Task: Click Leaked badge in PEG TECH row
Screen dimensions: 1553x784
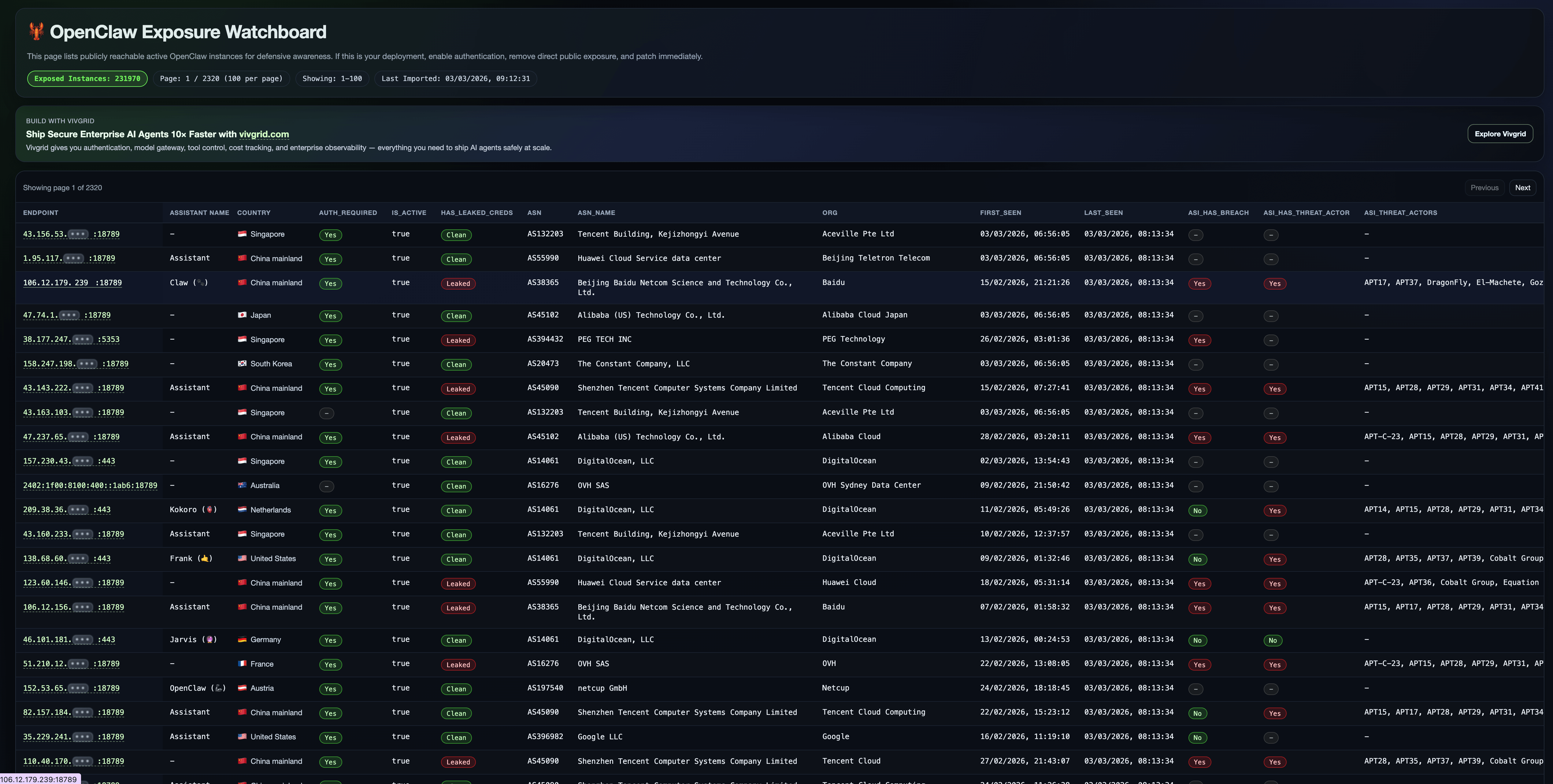Action: pos(458,340)
